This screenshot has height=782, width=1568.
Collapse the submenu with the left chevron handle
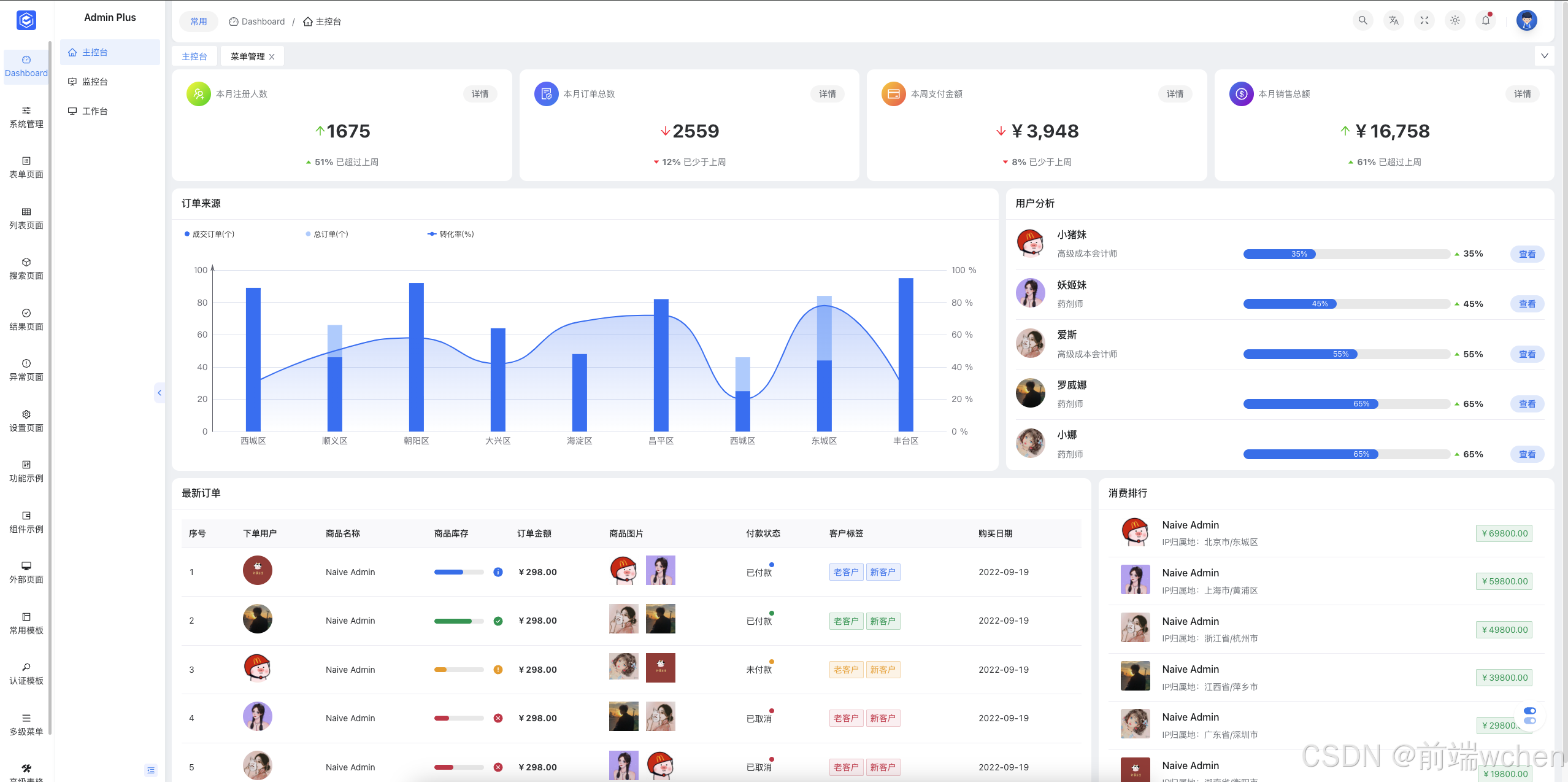click(159, 393)
